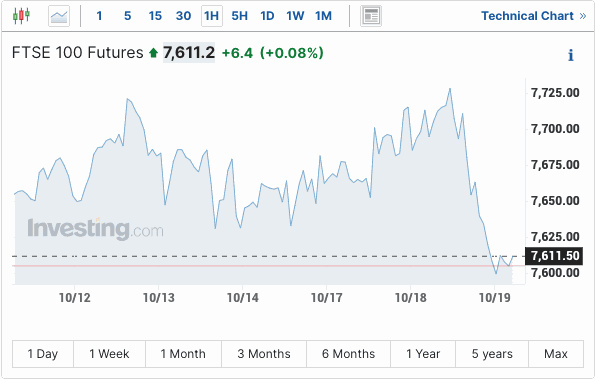The height and width of the screenshot is (379, 595).
Task: Choose the 1 Week range
Action: [109, 354]
